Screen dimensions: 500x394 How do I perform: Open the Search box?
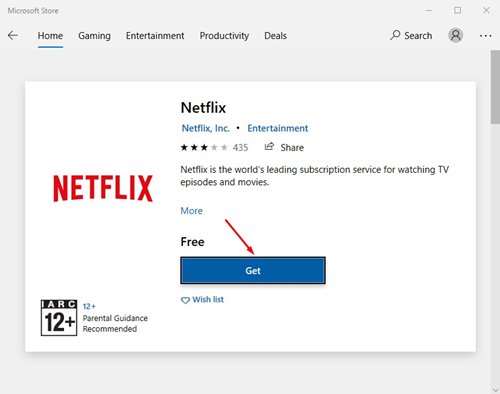click(411, 35)
